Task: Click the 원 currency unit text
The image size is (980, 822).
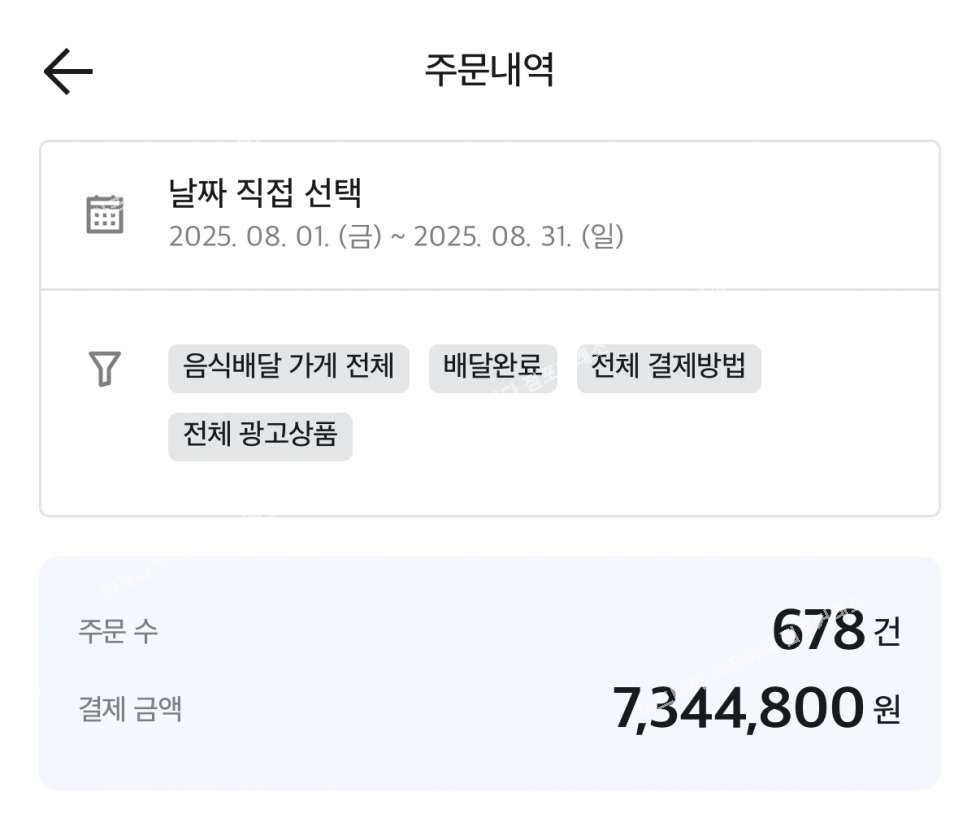Action: tap(887, 711)
